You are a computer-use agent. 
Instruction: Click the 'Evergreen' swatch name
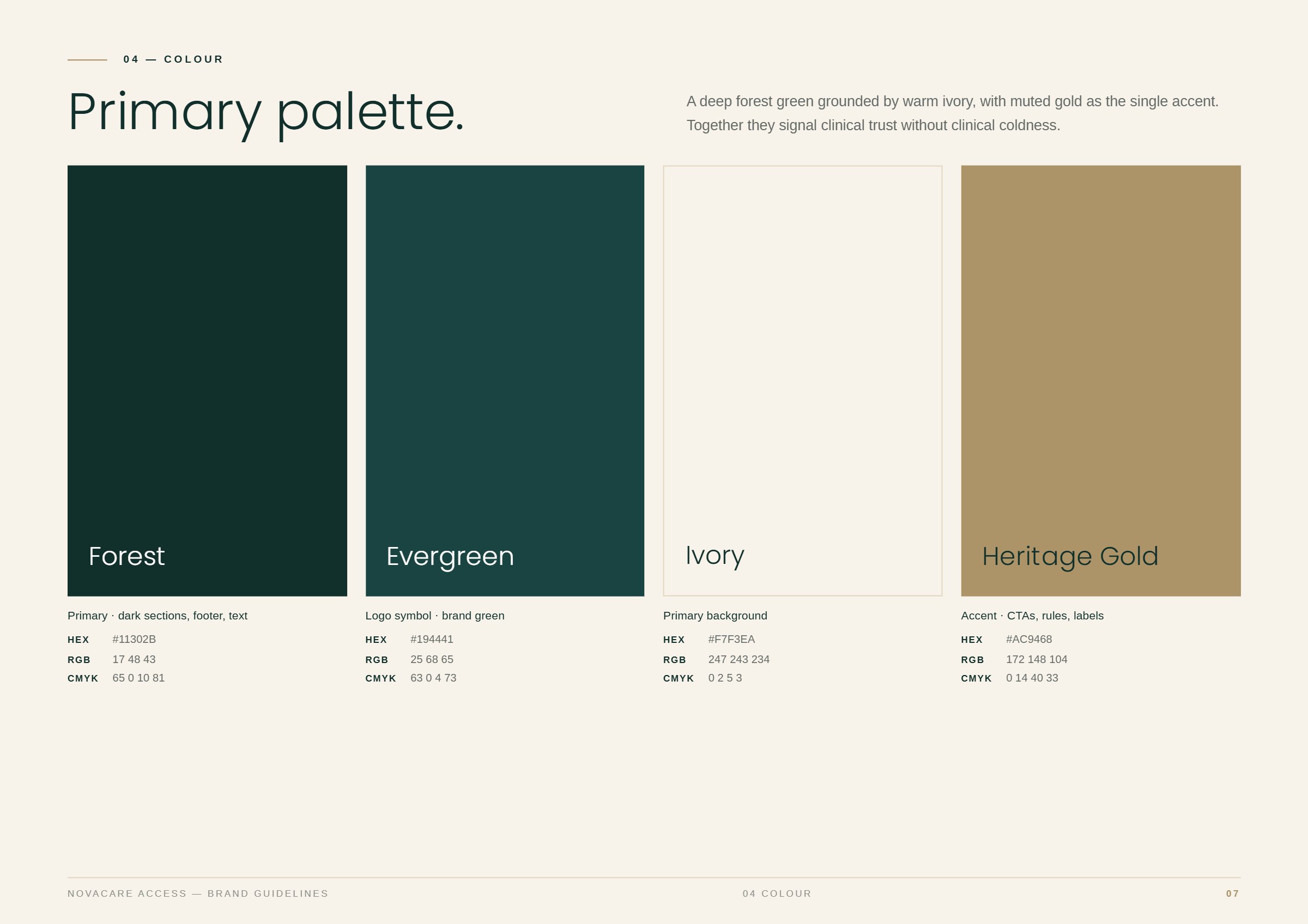pos(450,557)
